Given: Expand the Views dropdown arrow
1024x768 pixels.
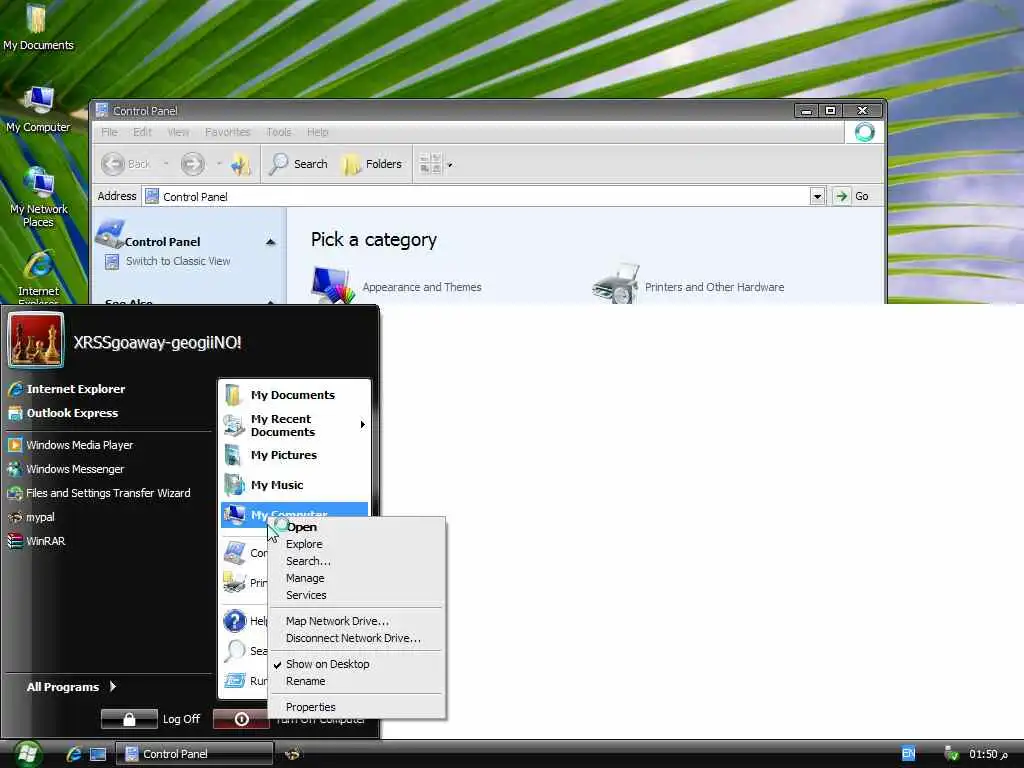Looking at the screenshot, I should pos(449,165).
